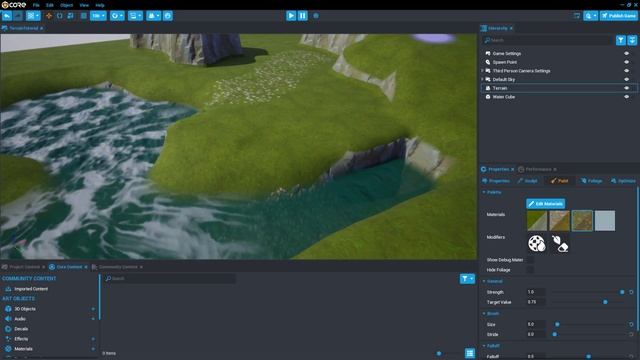Click the Publish Game button
The image size is (640, 360).
tap(618, 16)
